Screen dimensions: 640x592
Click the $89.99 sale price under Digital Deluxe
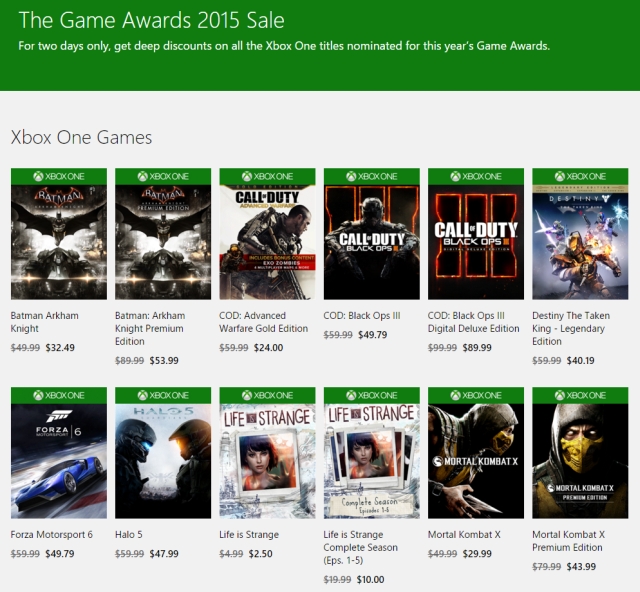tap(477, 348)
